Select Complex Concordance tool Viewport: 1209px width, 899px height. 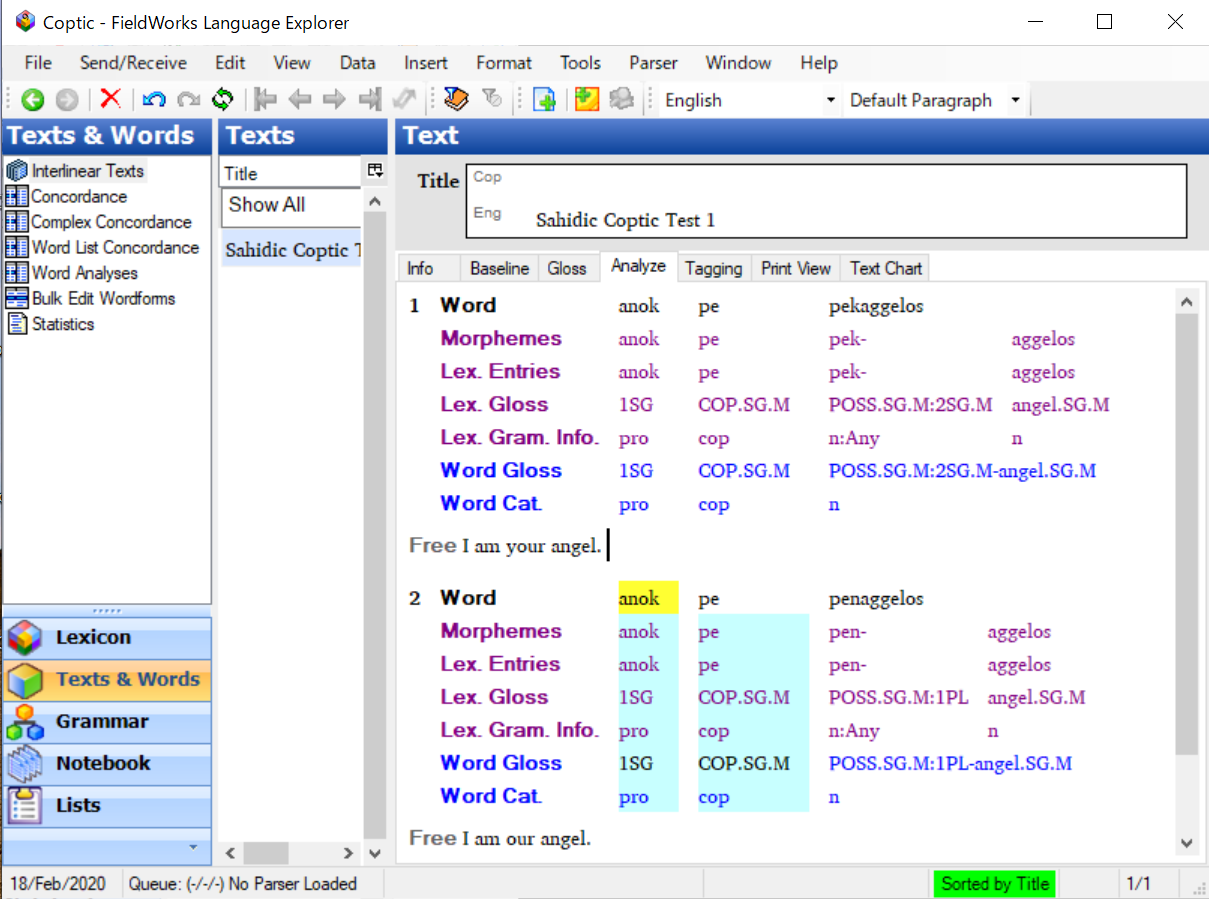[x=111, y=222]
